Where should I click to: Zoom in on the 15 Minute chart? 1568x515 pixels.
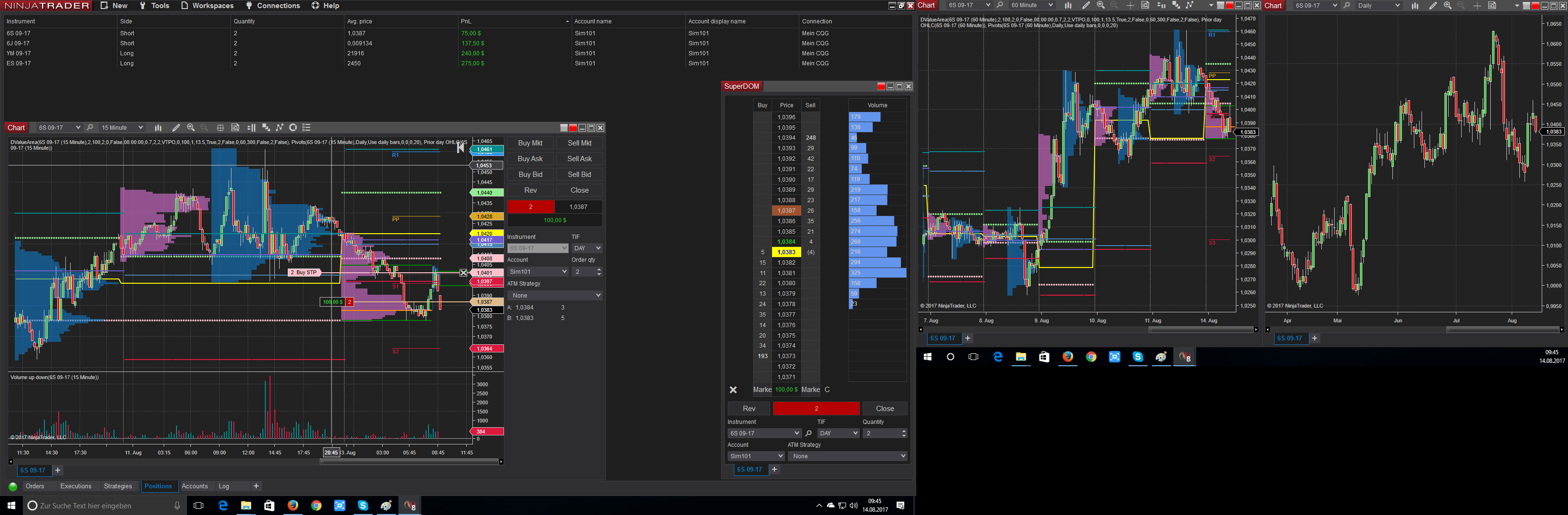pos(190,128)
